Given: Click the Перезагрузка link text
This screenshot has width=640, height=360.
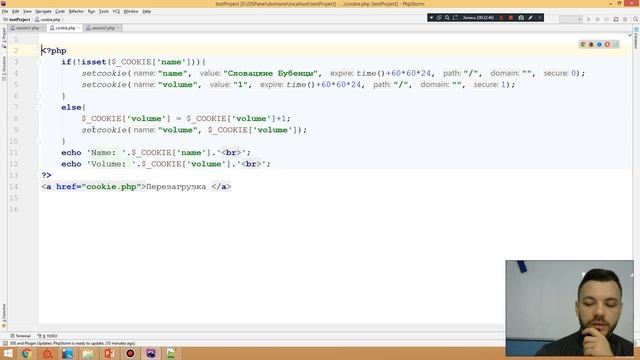Looking at the screenshot, I should pyautogui.click(x=176, y=187).
